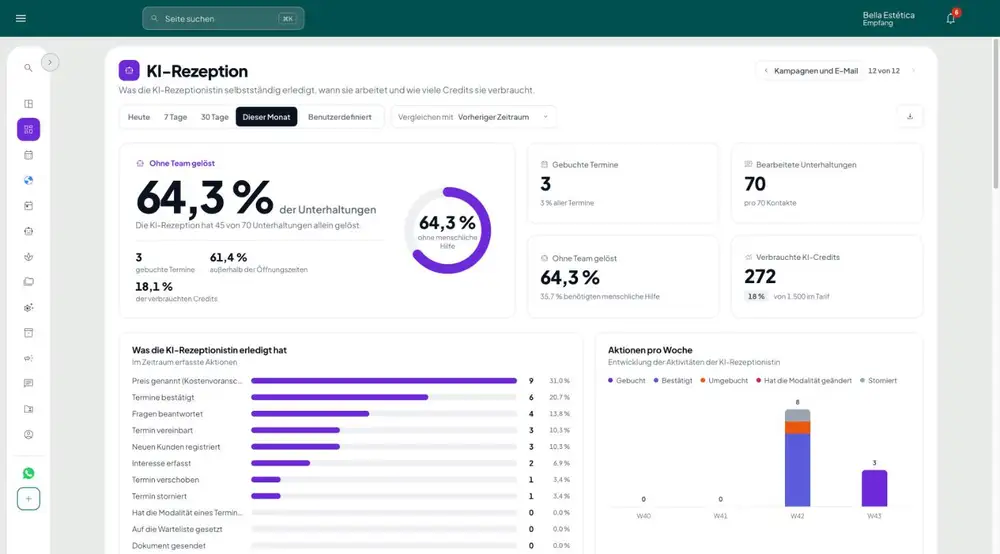1000x554 pixels.
Task: Open the WhatsApp icon in sidebar
Action: (29, 473)
